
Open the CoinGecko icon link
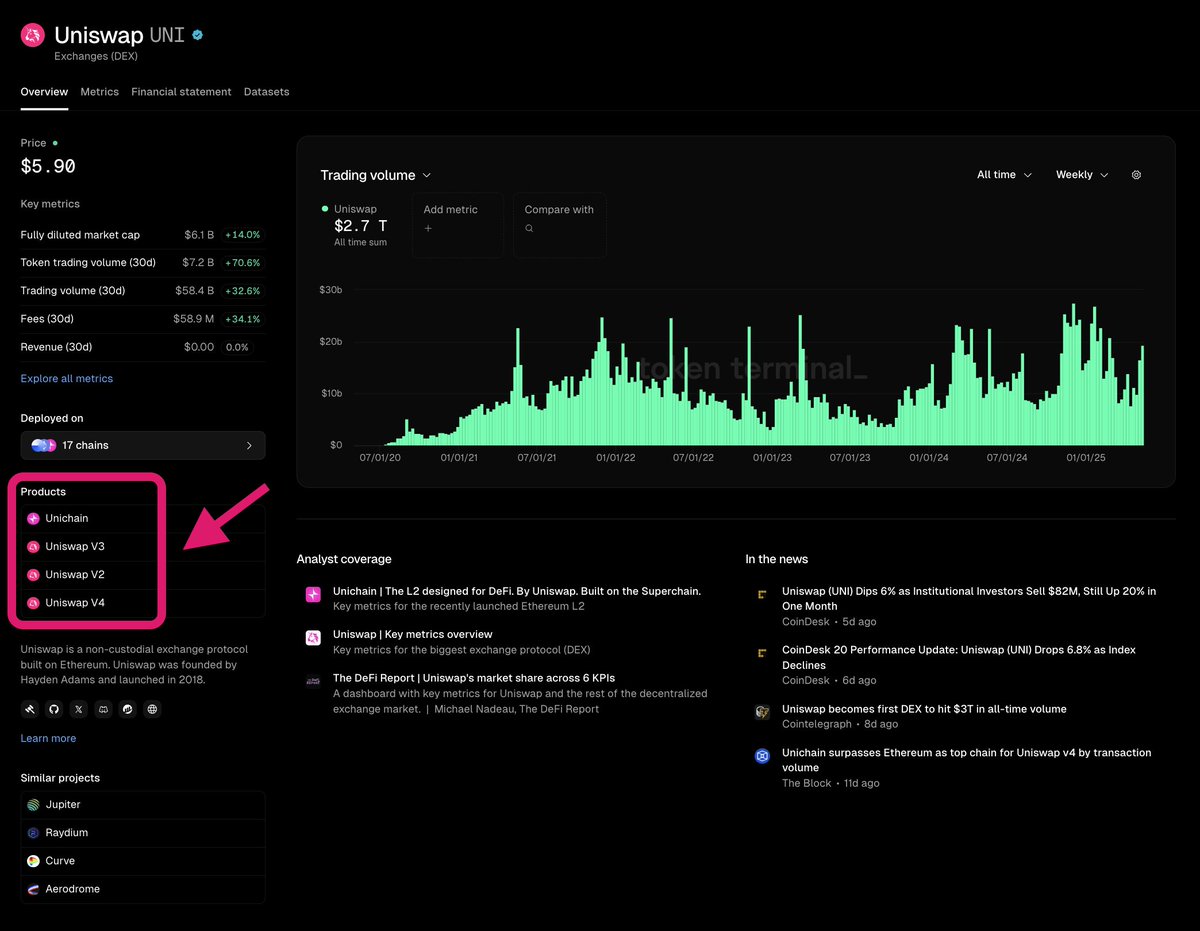tap(128, 709)
